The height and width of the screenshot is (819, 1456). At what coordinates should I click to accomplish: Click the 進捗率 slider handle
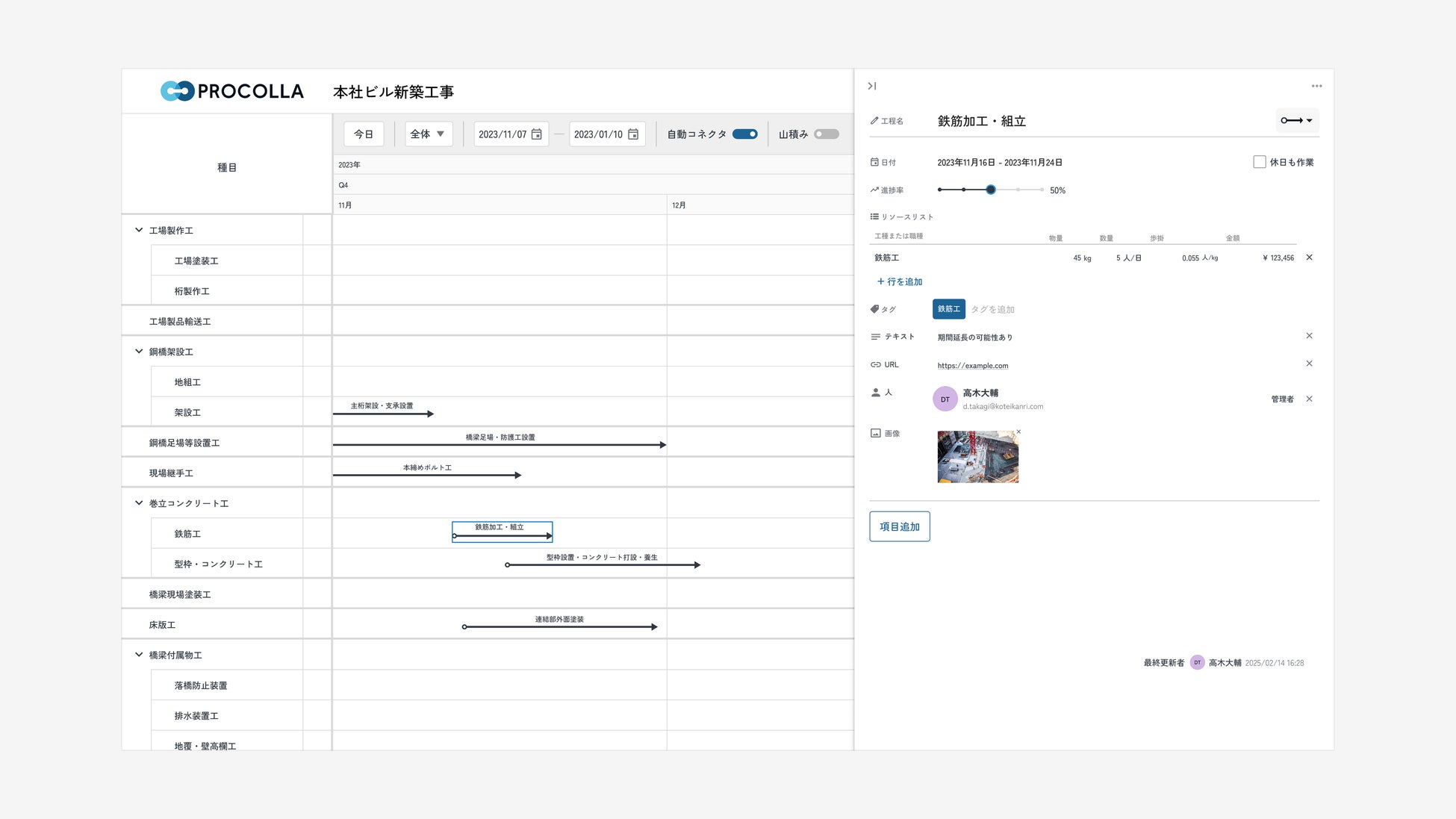coord(991,190)
